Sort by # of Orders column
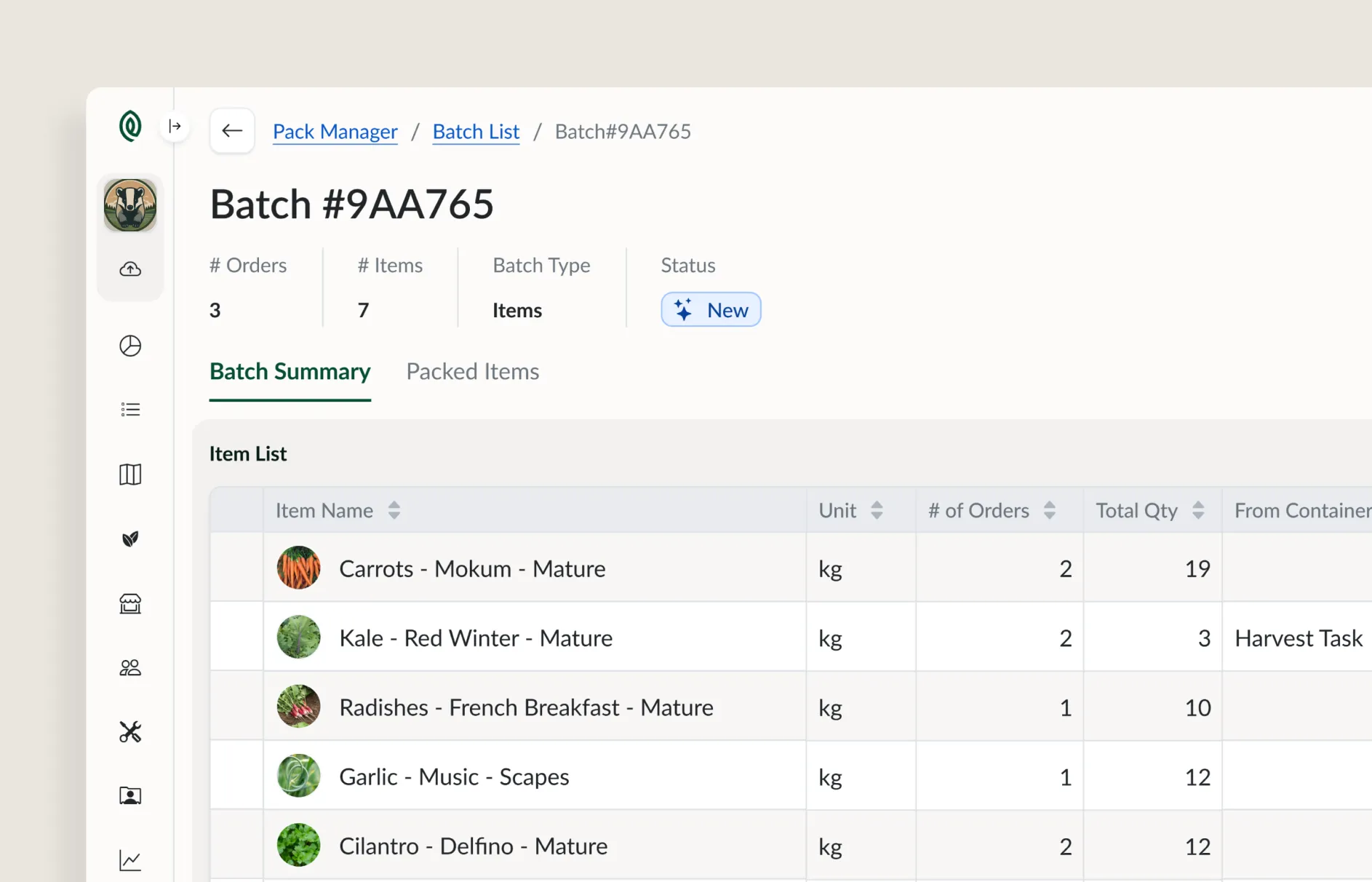 1049,510
